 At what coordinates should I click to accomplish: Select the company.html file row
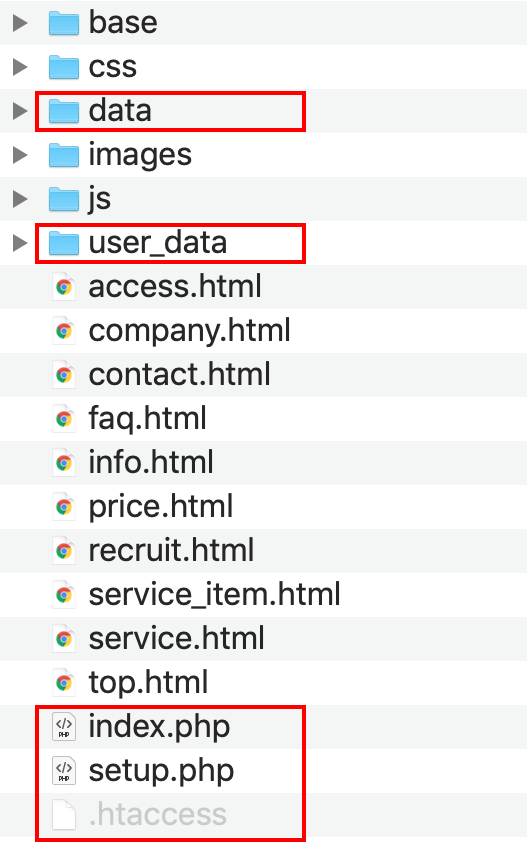click(x=263, y=331)
